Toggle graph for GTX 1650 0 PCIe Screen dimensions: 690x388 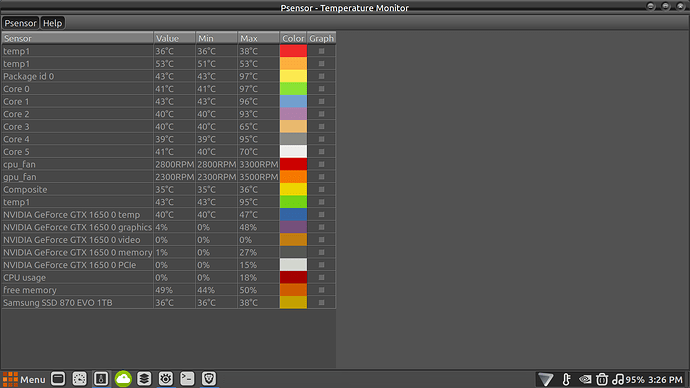pos(322,265)
